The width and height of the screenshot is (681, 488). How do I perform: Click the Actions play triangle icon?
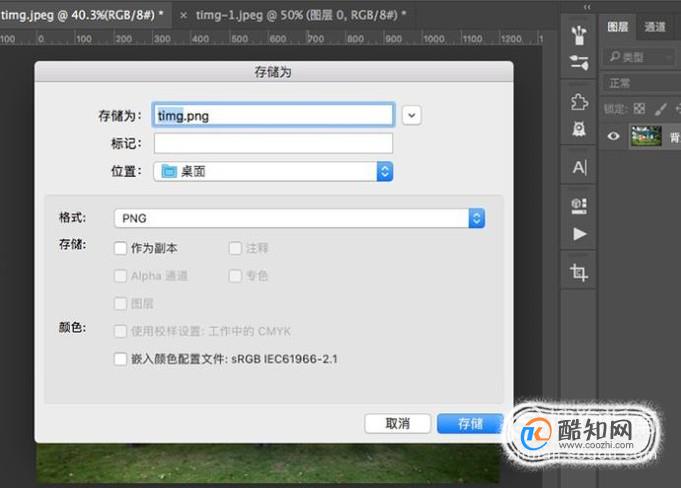click(579, 234)
